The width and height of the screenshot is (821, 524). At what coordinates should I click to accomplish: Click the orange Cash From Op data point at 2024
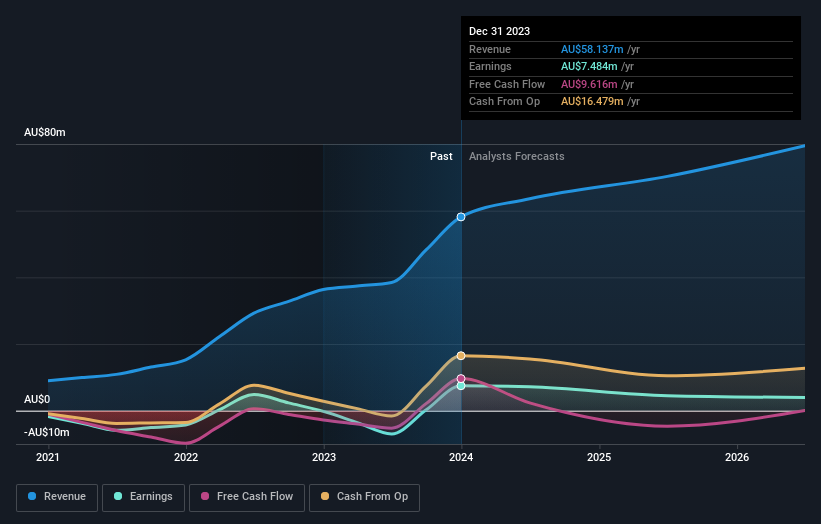[461, 356]
